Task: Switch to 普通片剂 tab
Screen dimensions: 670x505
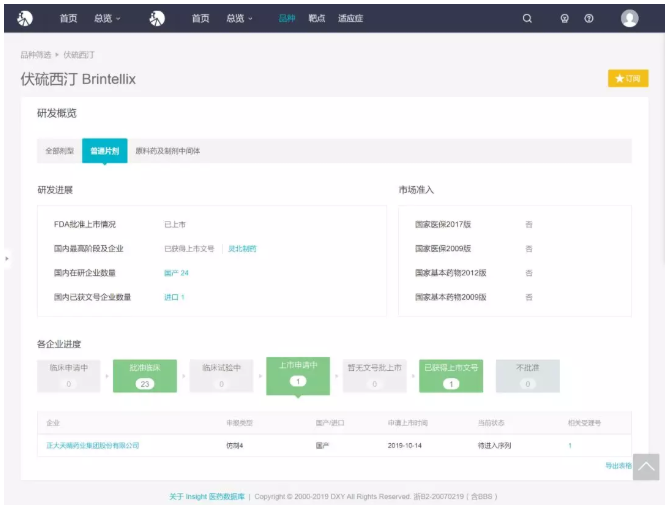Action: coord(105,151)
